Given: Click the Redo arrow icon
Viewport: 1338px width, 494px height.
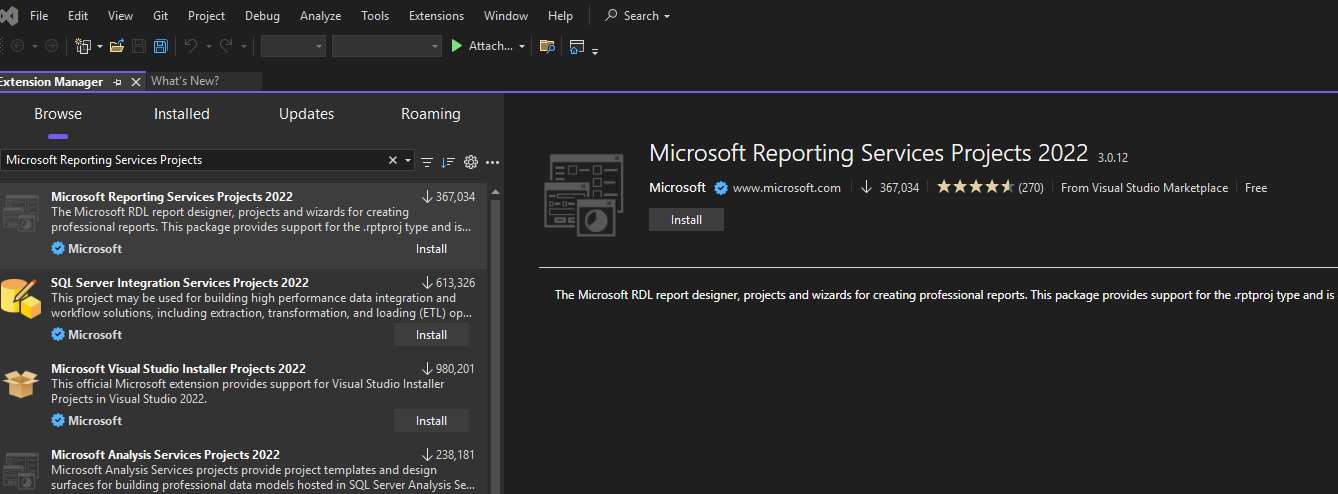Looking at the screenshot, I should (x=226, y=46).
